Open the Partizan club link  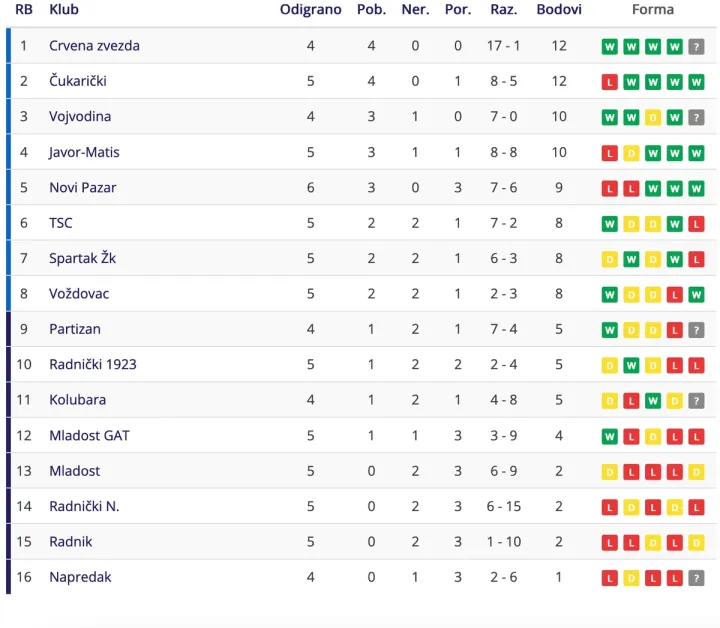(x=75, y=329)
